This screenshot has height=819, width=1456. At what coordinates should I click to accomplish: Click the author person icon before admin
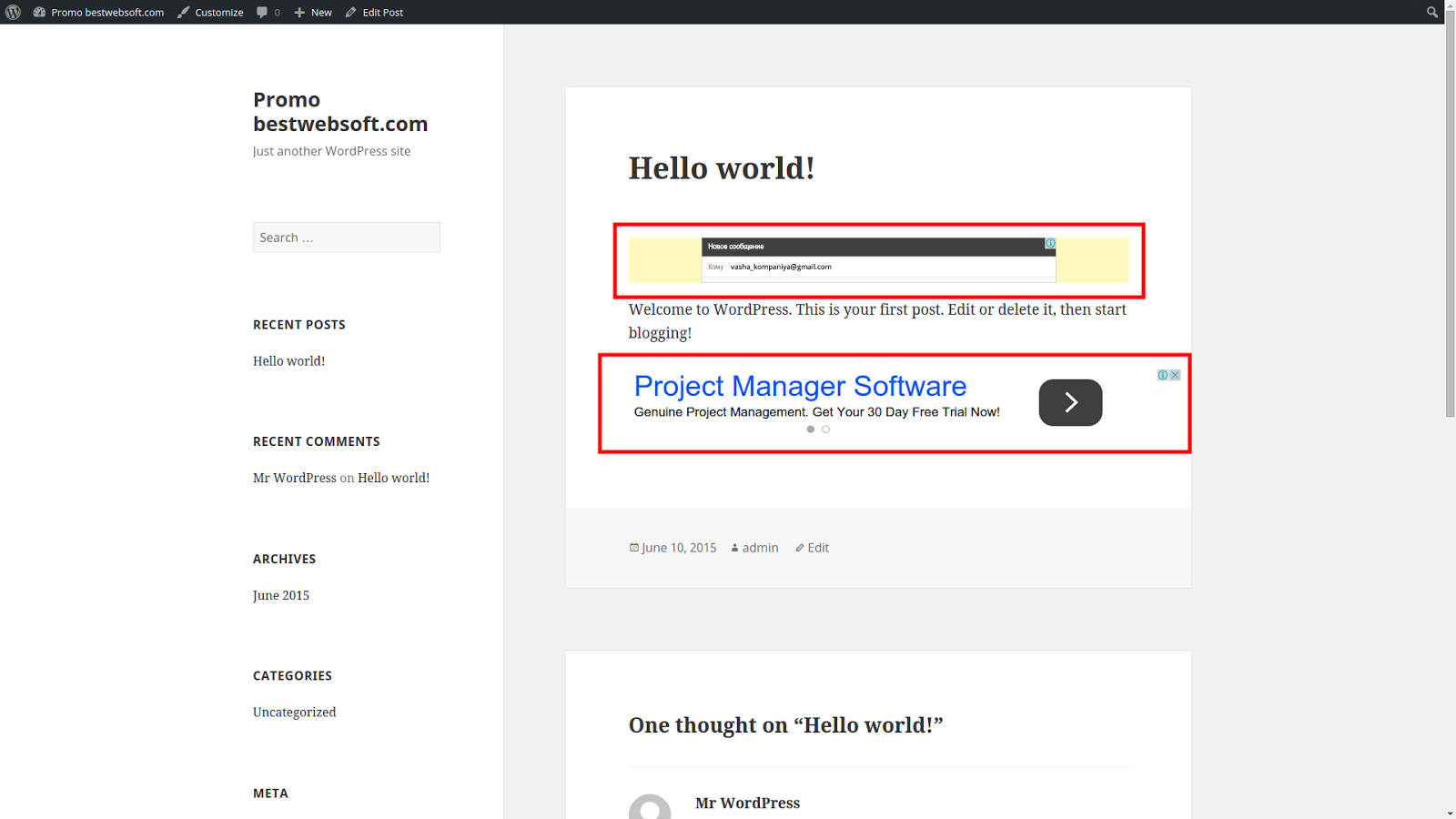734,548
